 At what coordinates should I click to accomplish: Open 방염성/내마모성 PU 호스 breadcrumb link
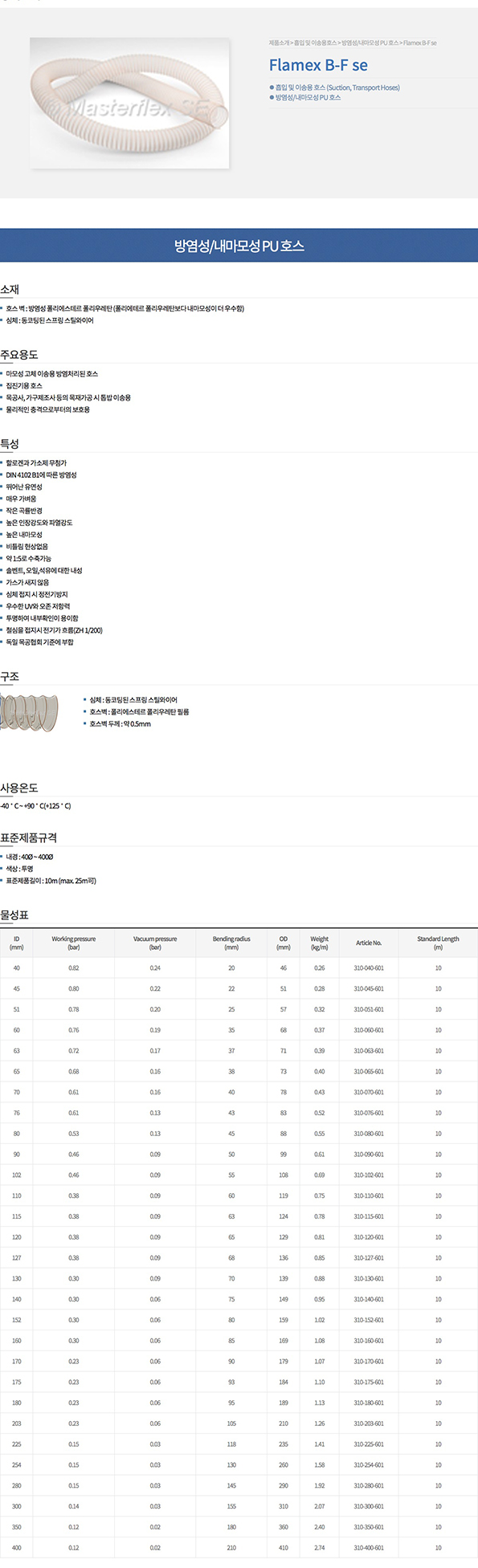[x=370, y=43]
